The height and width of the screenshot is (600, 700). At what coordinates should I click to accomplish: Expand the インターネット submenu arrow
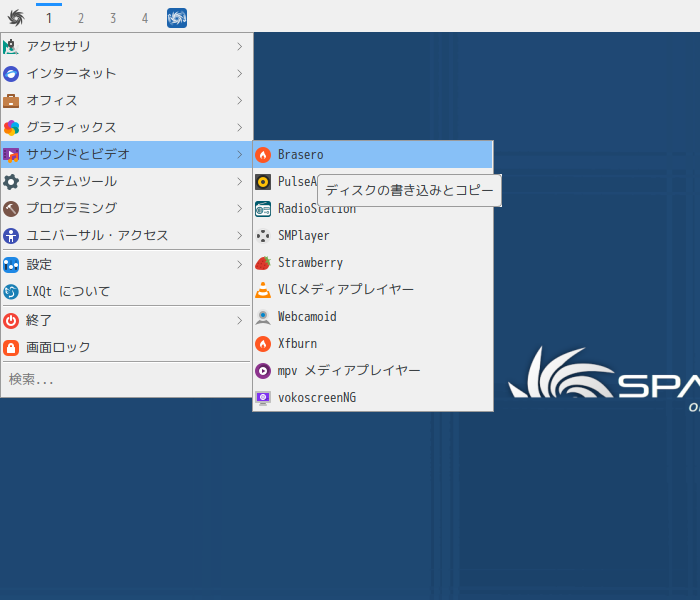[240, 74]
